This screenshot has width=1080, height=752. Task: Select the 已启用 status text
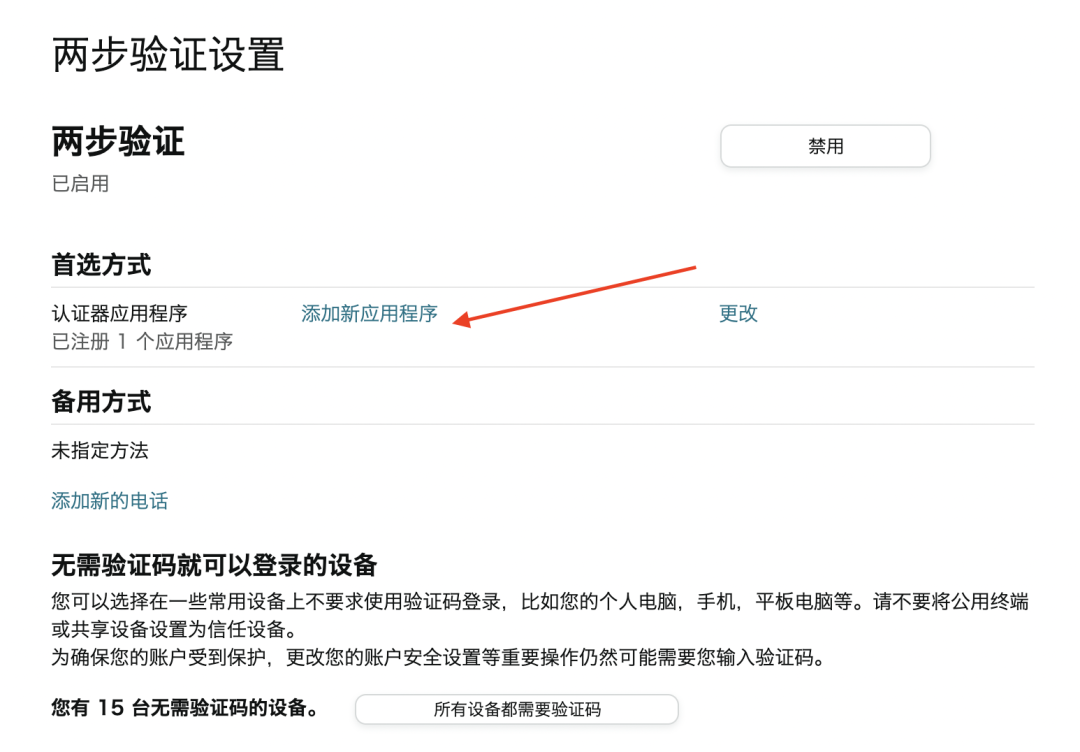[80, 183]
